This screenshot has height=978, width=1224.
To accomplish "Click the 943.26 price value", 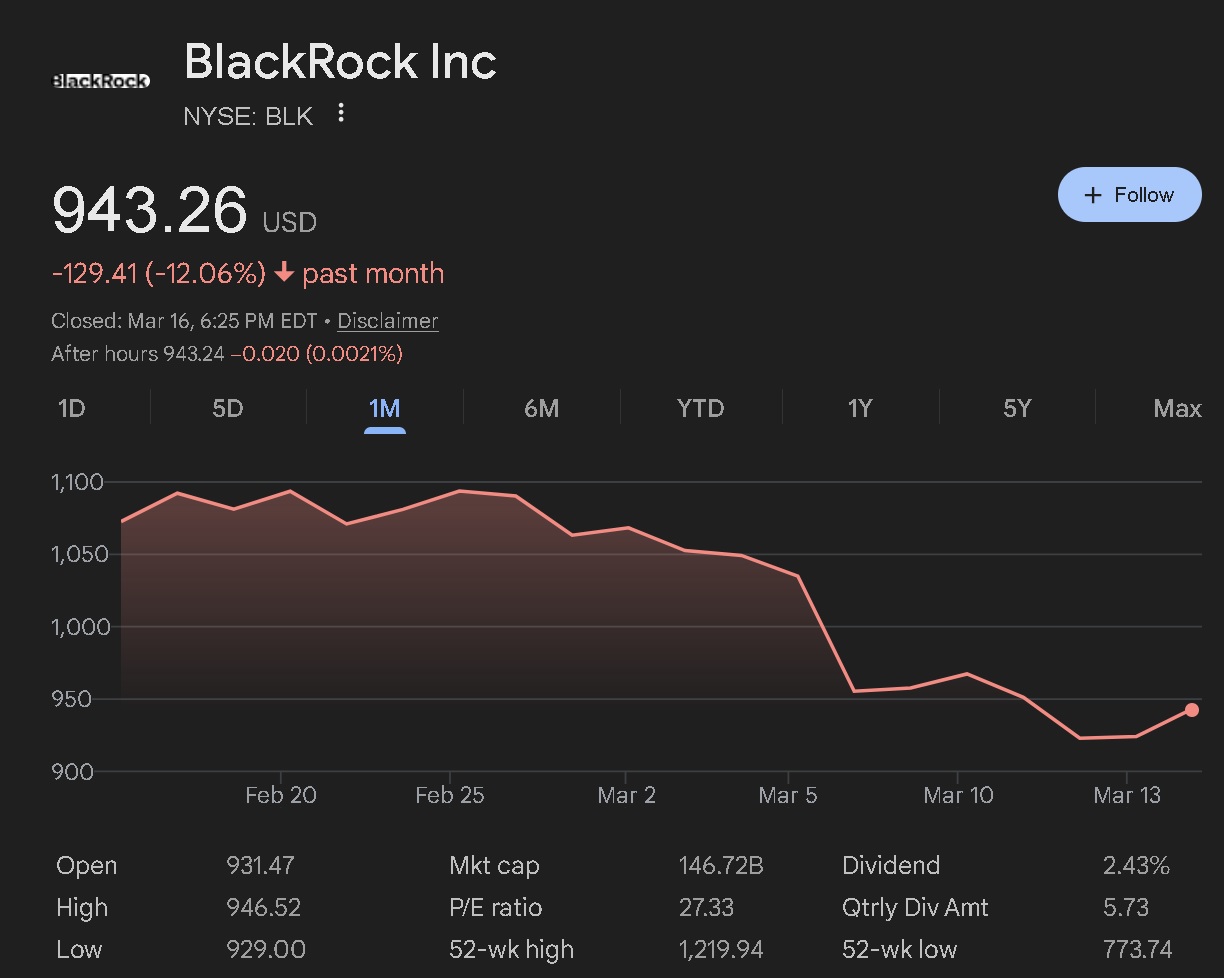I will coord(149,210).
